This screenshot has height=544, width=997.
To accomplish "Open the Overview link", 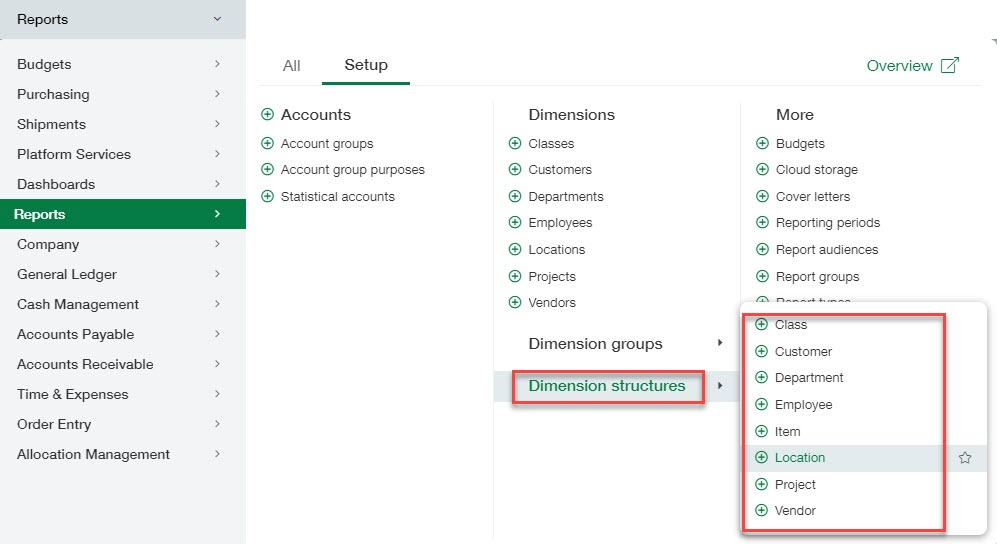I will (x=899, y=66).
